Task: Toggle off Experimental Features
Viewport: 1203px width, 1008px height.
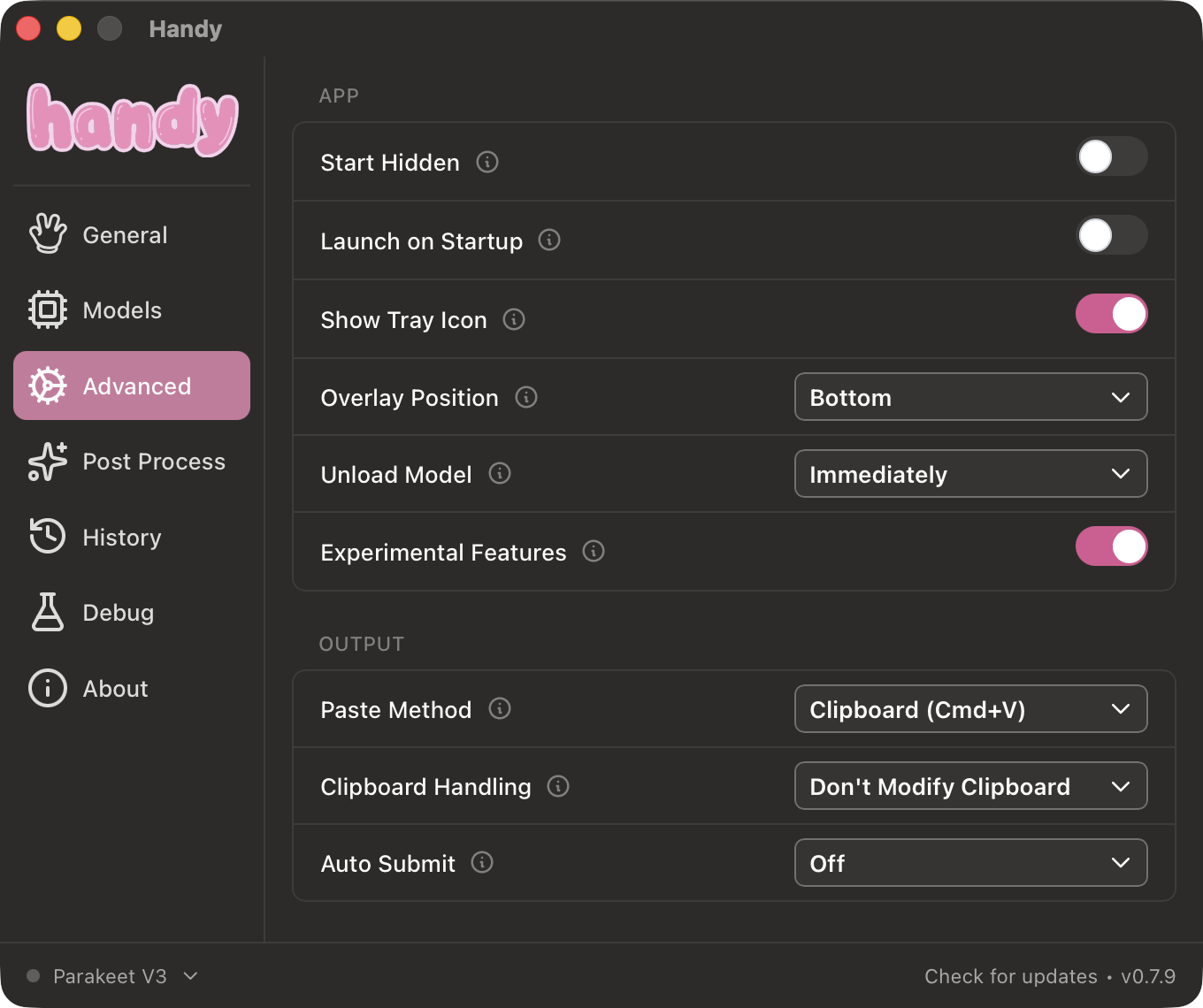Action: (1112, 546)
